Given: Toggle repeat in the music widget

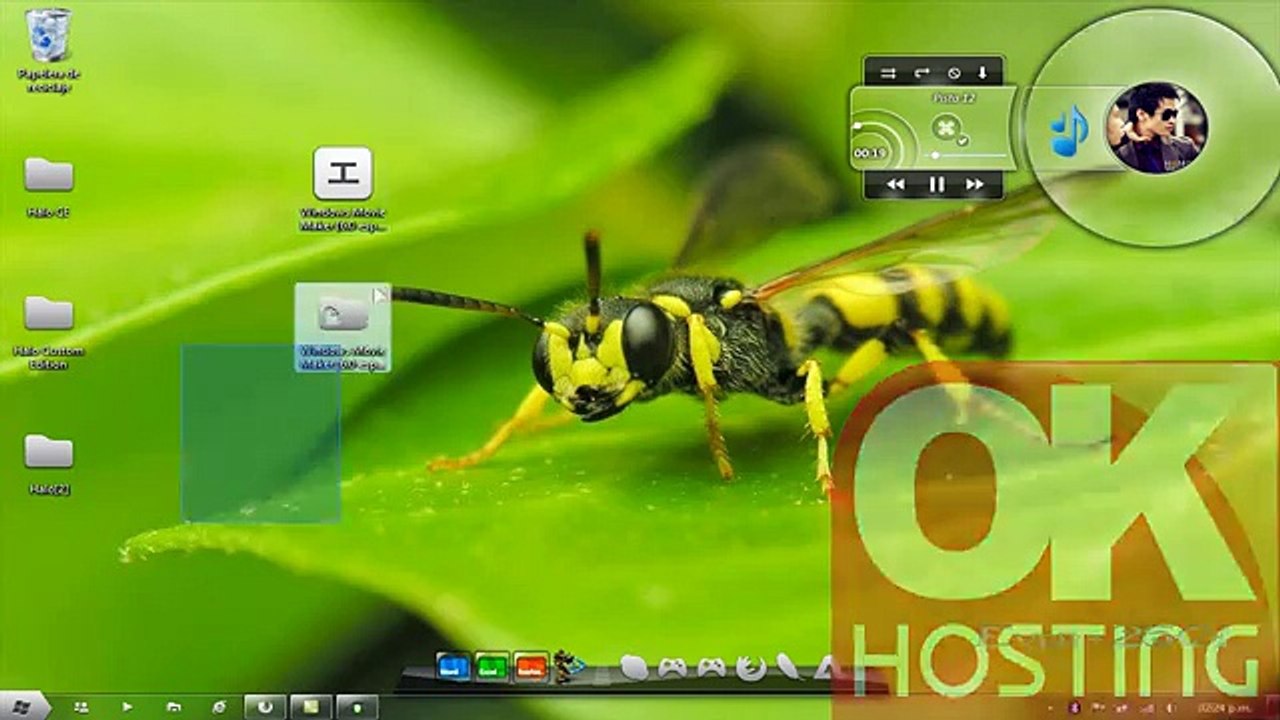Looking at the screenshot, I should [921, 73].
